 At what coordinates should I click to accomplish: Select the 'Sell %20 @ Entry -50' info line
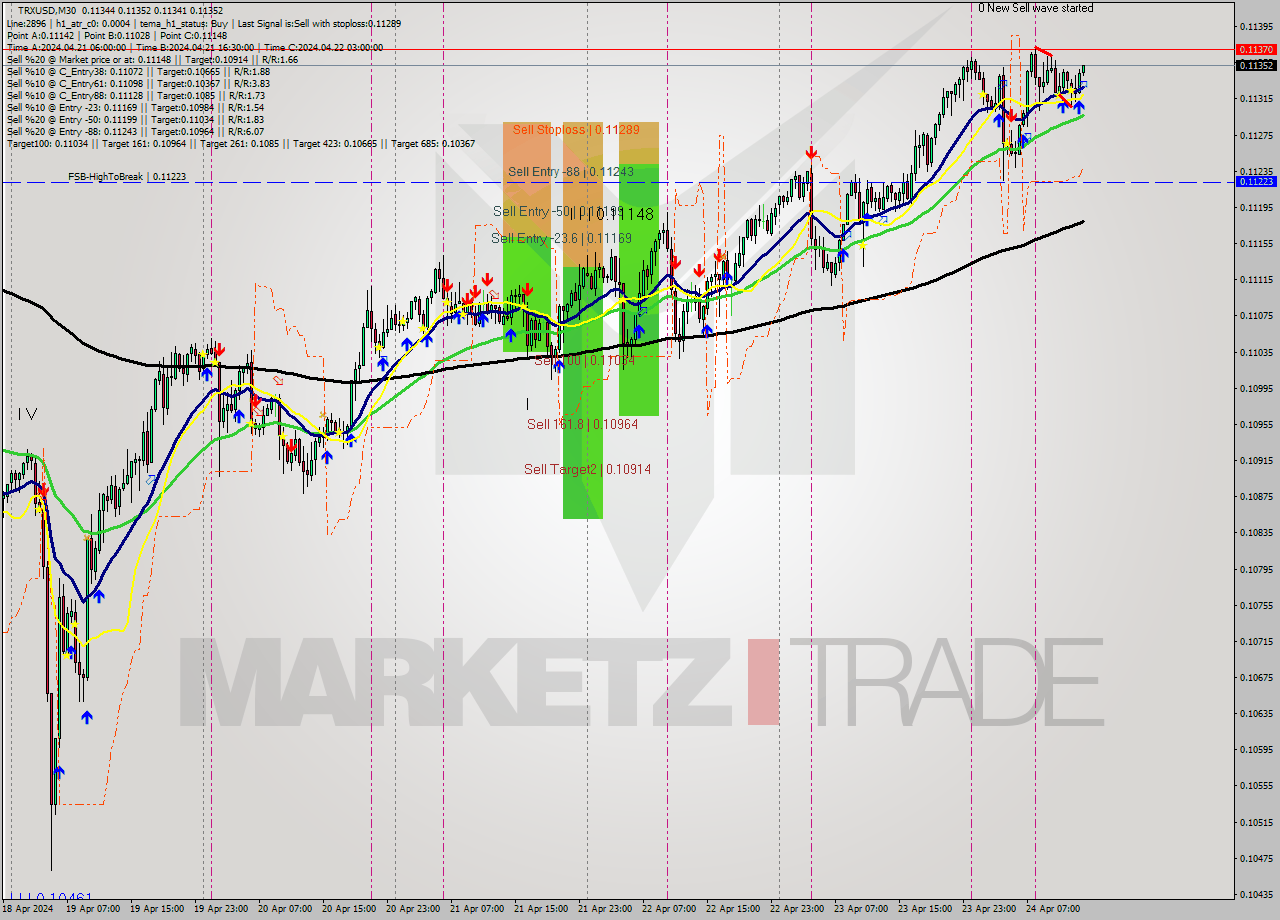click(135, 119)
